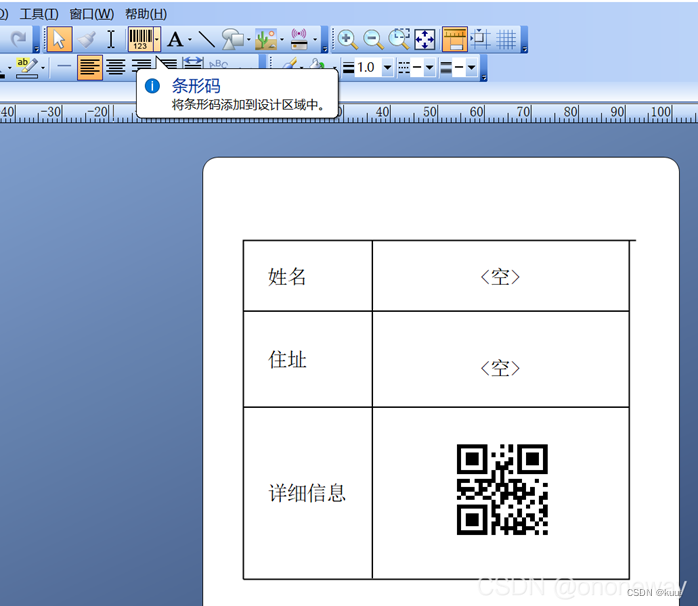Click the text highlight color tool
Image resolution: width=698 pixels, height=606 pixels.
click(27, 68)
